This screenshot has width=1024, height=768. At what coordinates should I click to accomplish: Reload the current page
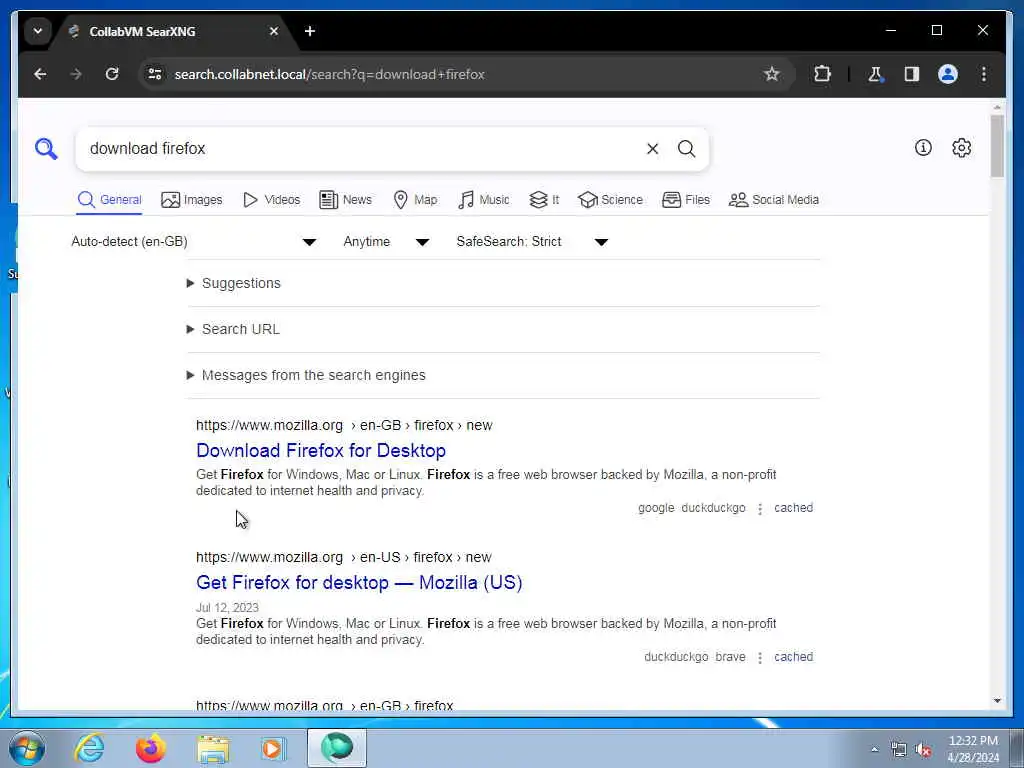coord(112,74)
